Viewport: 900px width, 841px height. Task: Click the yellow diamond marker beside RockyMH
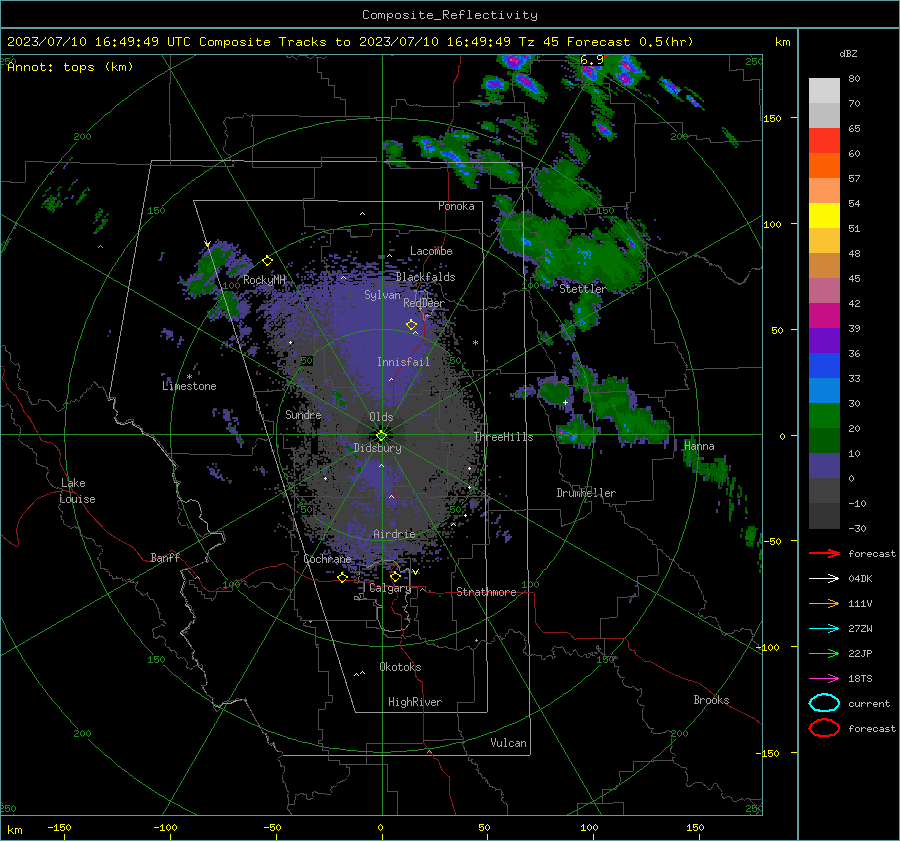click(x=267, y=261)
